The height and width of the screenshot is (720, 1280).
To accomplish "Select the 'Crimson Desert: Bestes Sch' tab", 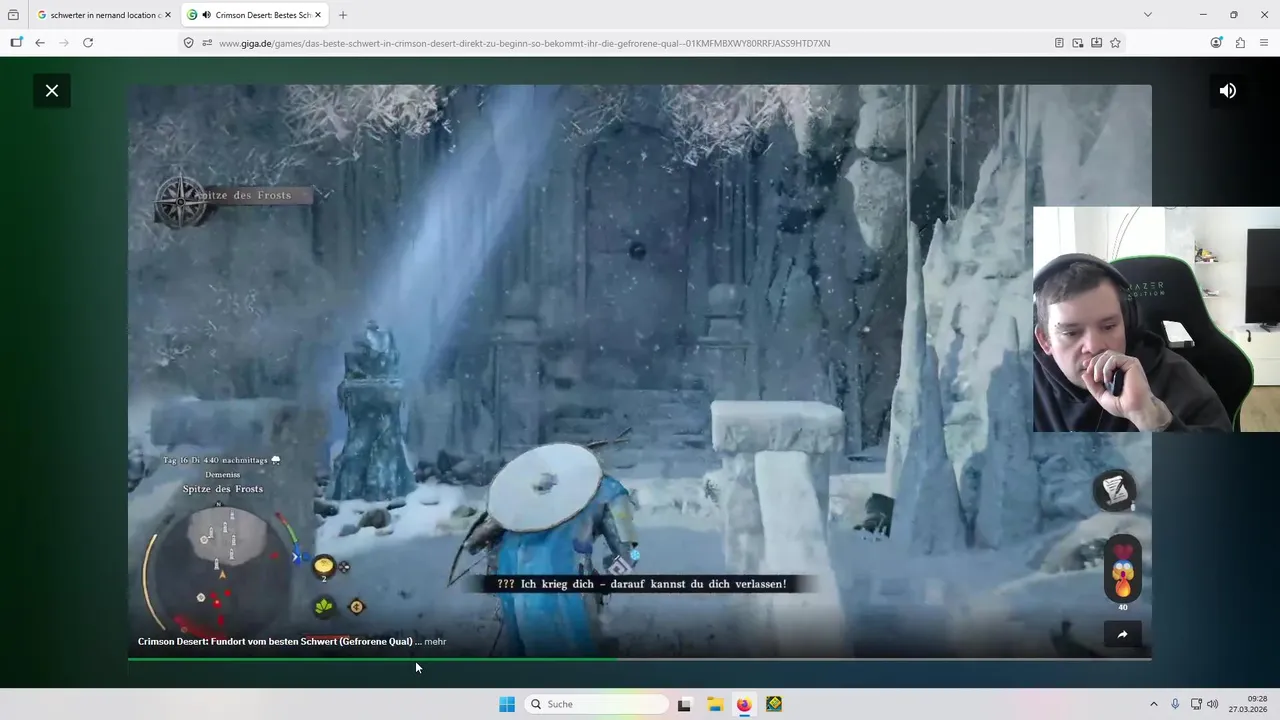I will (x=255, y=15).
